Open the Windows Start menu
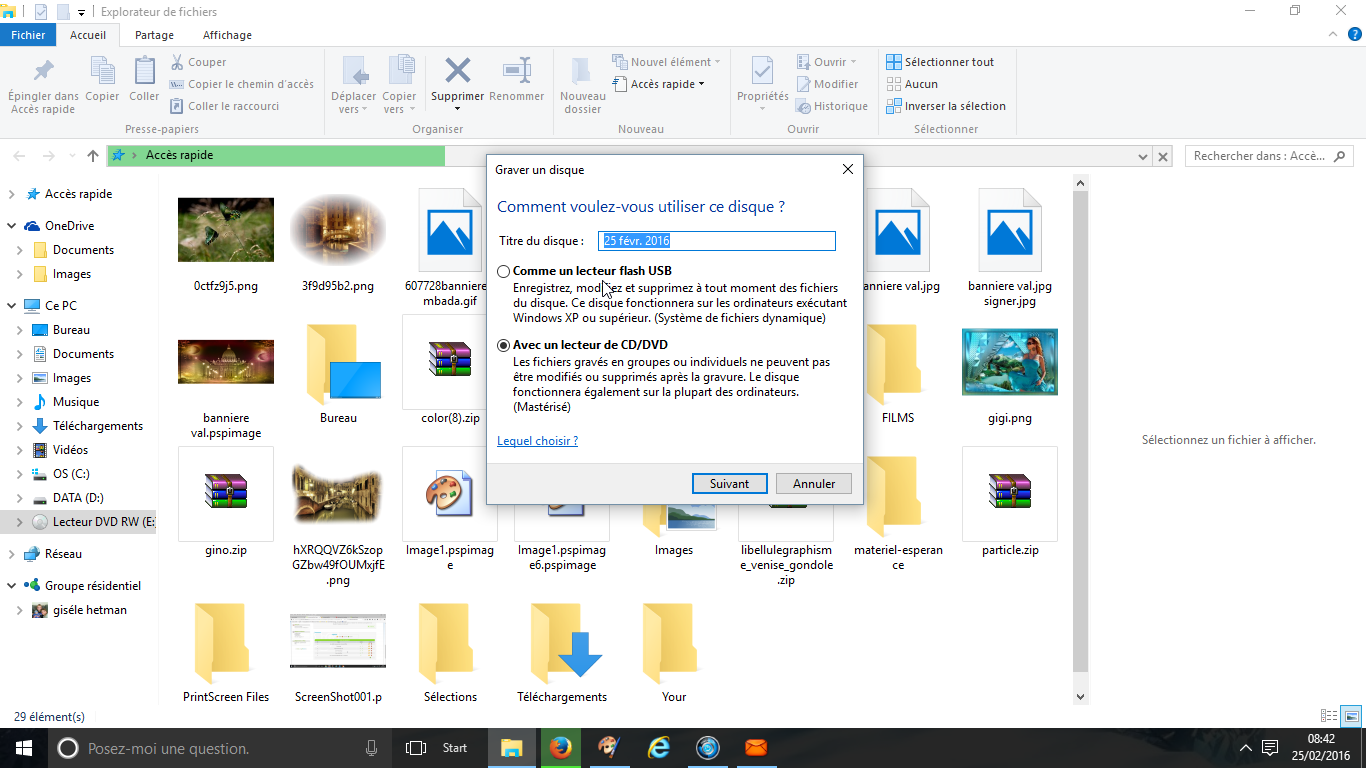Viewport: 1366px width, 768px height. click(24, 748)
